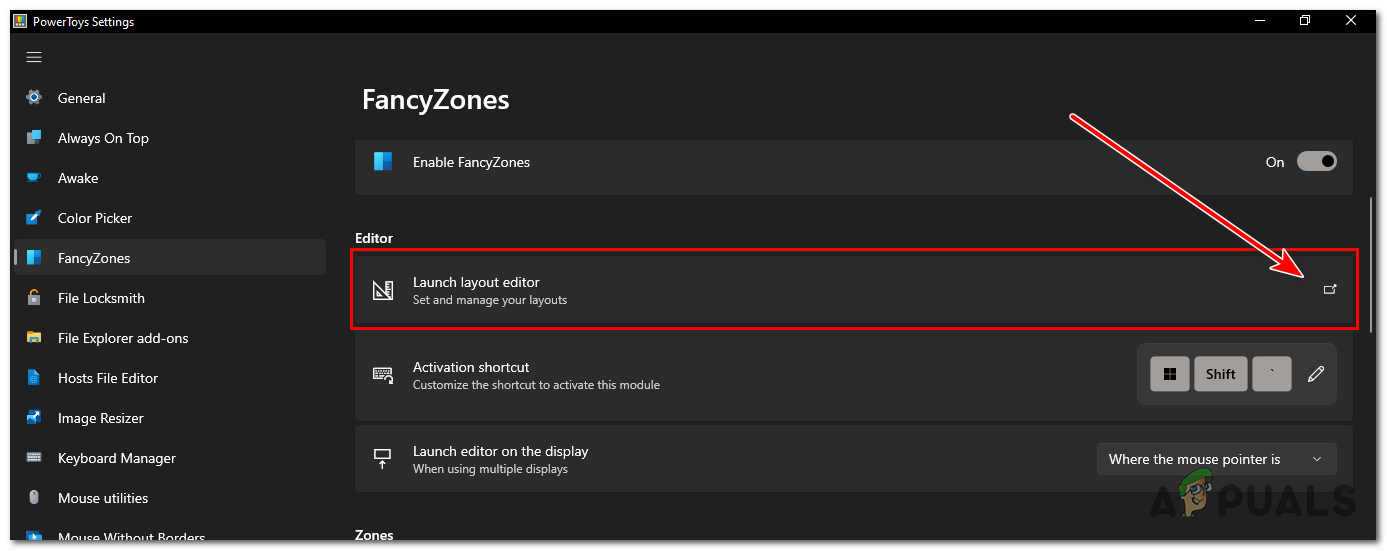
Task: Select Mouse utilities in the sidebar
Action: point(103,498)
